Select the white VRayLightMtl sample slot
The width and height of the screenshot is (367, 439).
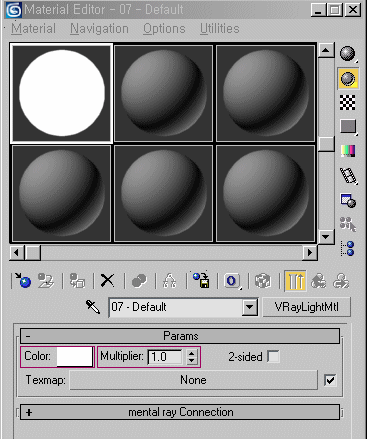pyautogui.click(x=62, y=93)
